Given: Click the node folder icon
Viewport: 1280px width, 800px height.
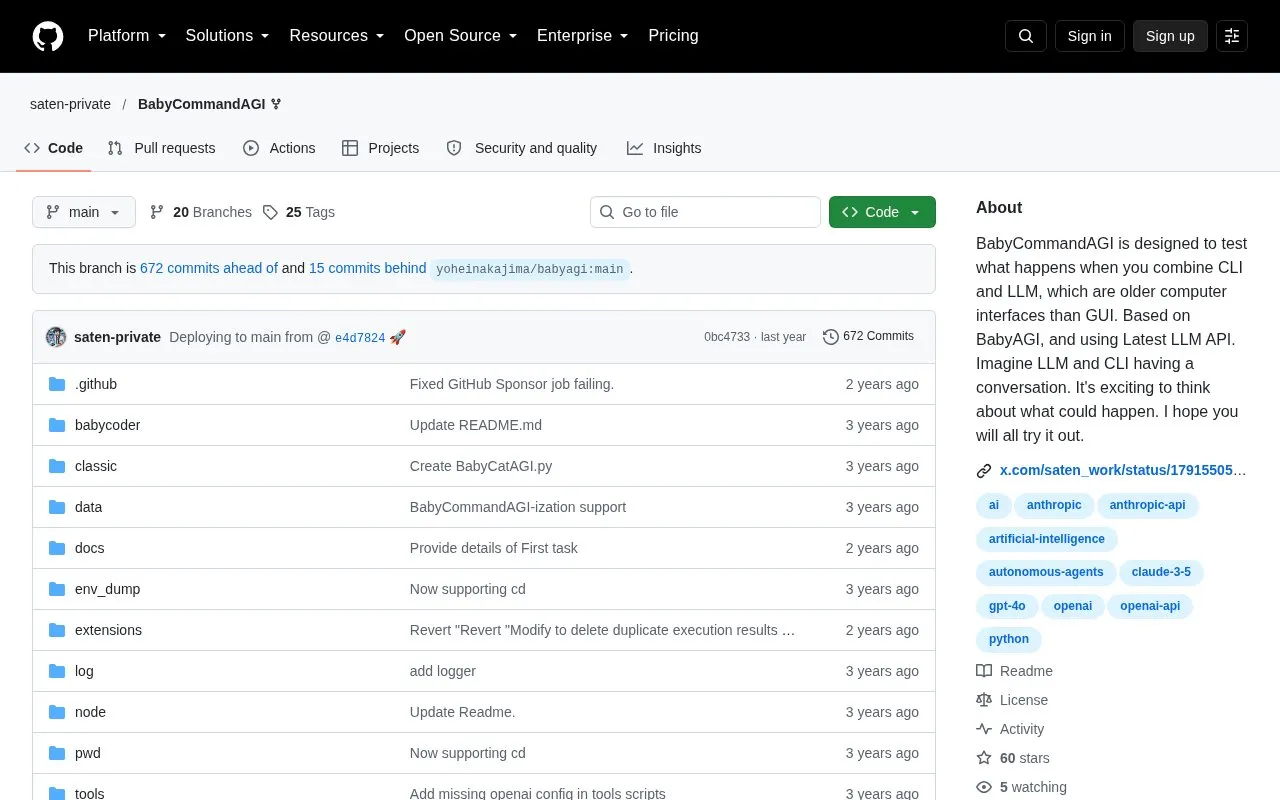Looking at the screenshot, I should coord(57,712).
